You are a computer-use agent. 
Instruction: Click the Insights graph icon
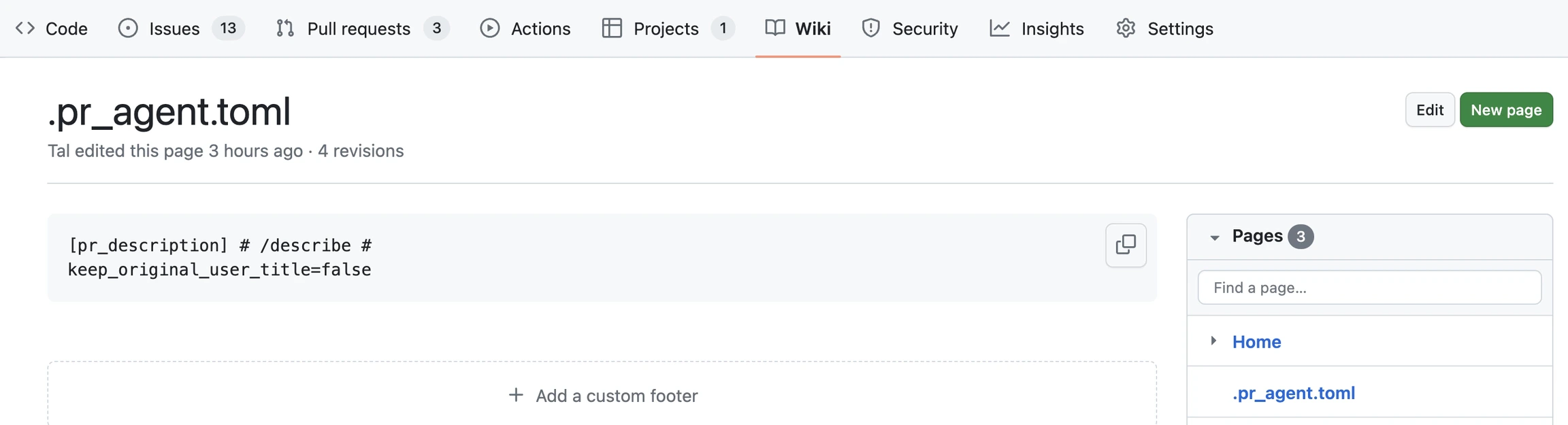click(x=1000, y=29)
